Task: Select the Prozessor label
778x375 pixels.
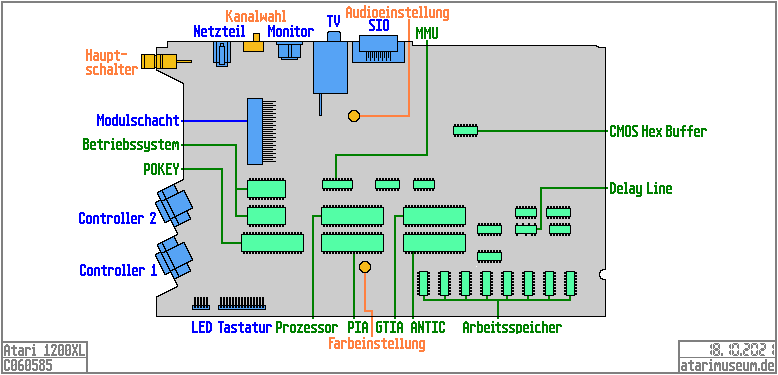Action: pyautogui.click(x=307, y=327)
